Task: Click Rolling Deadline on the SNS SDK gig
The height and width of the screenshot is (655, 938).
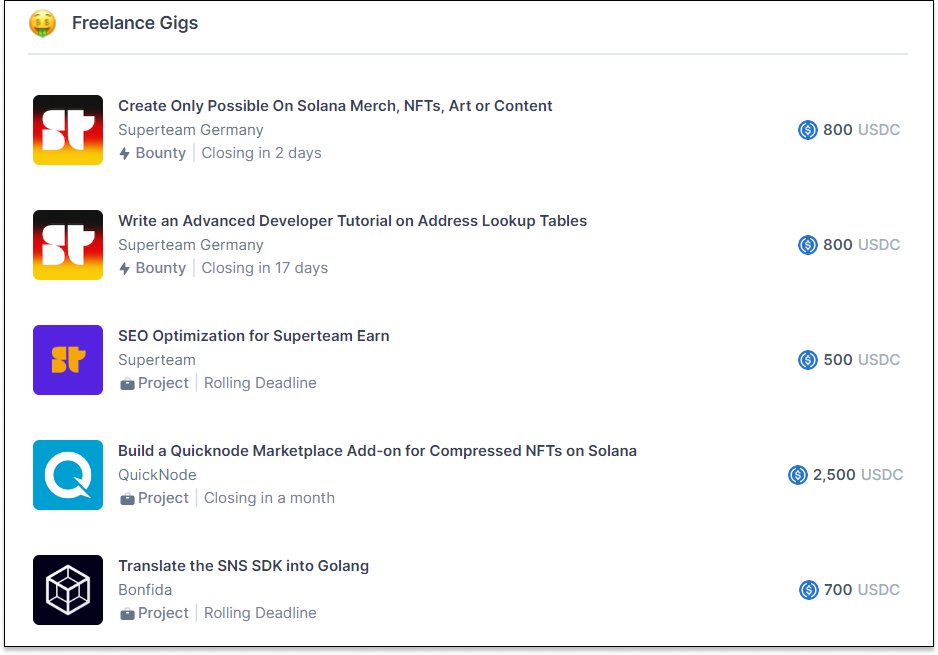Action: (x=260, y=613)
